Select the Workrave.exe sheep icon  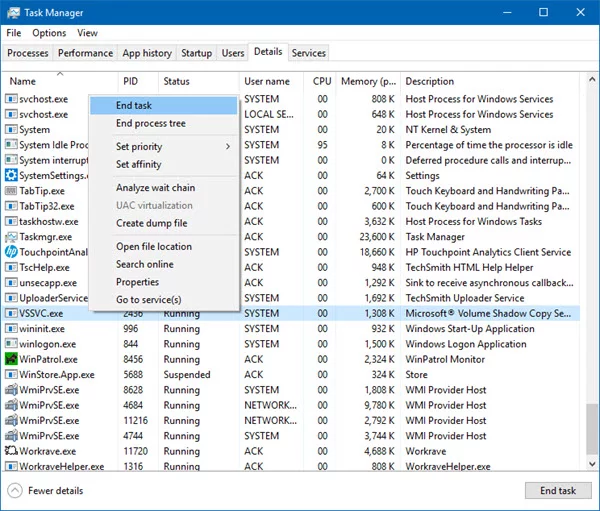[11, 451]
